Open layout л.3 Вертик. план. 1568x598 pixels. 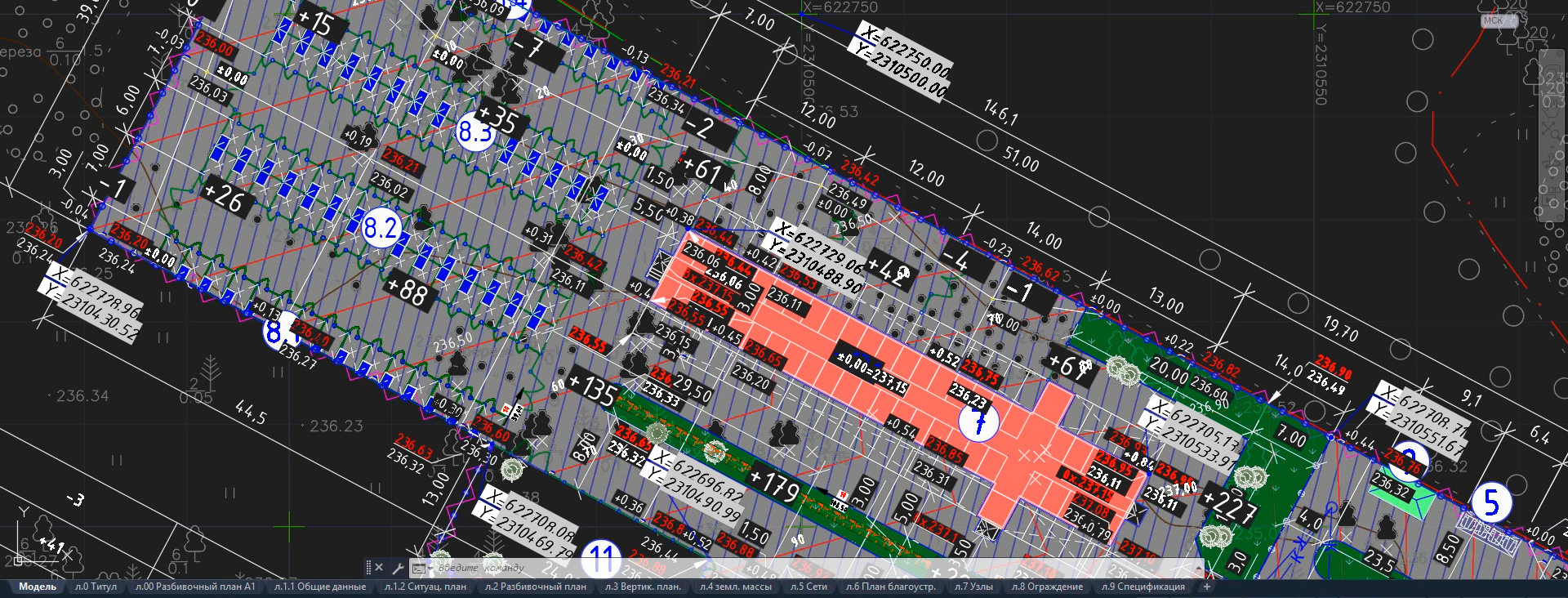(x=643, y=587)
